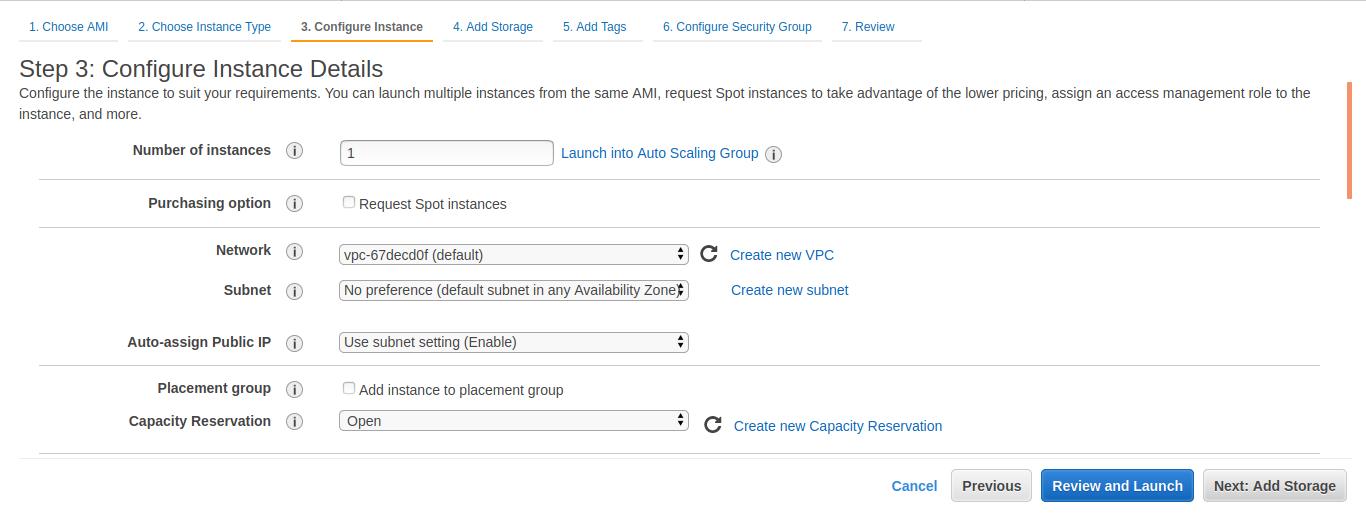Open the Capacity Reservation dropdown
1366x521 pixels.
514,421
